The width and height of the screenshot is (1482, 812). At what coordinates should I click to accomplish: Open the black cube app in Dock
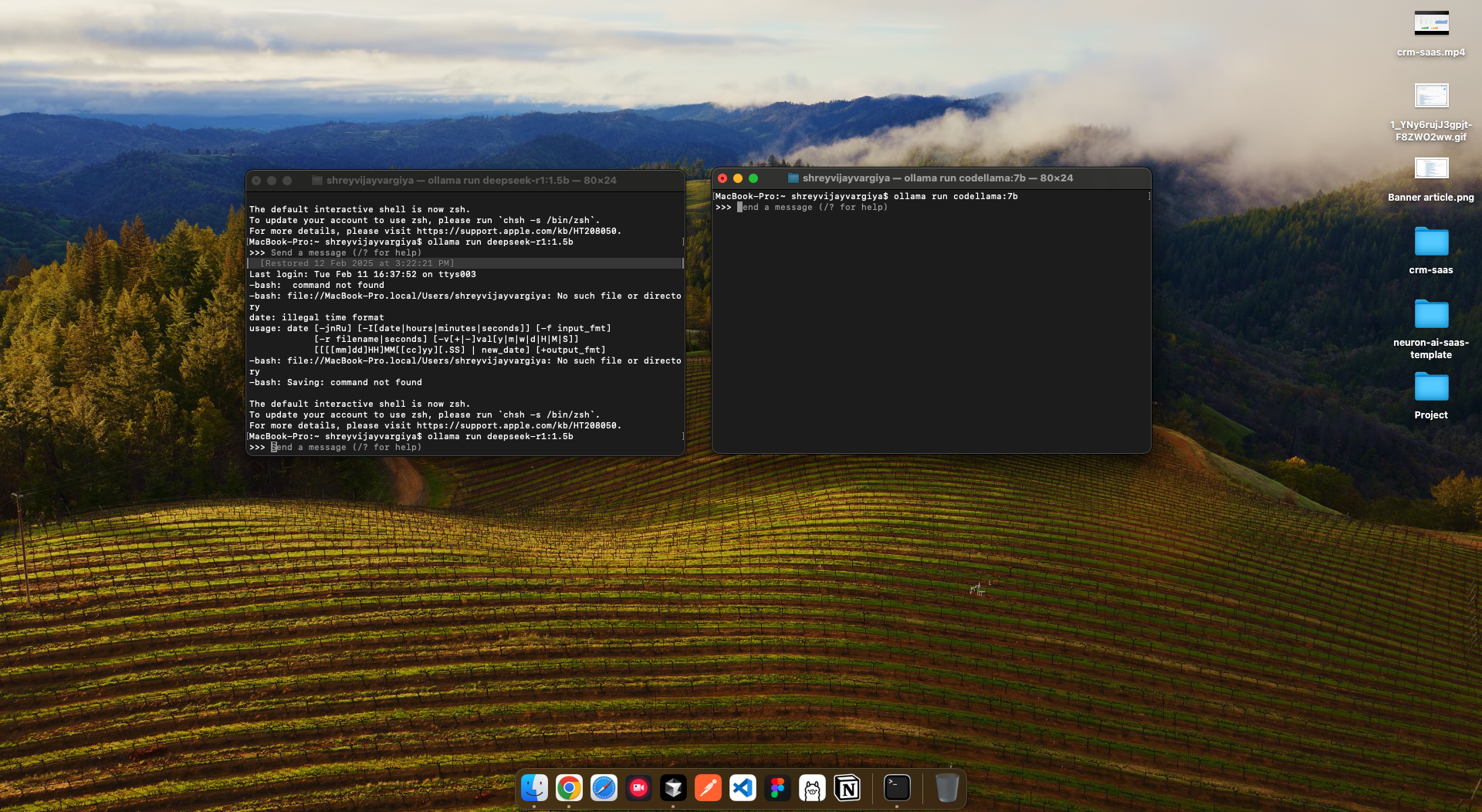point(673,788)
